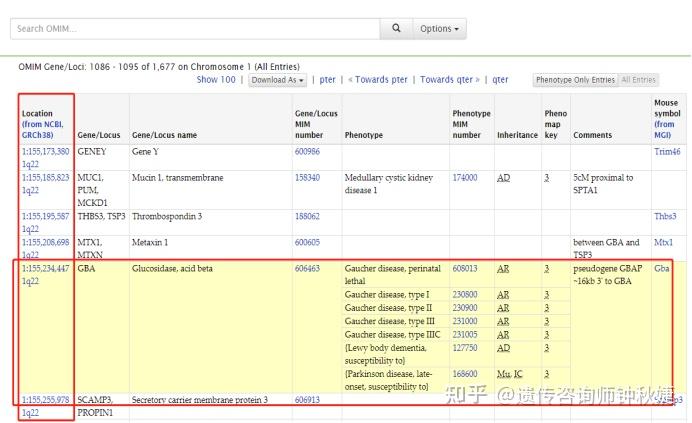692x423 pixels.
Task: Open the Options dropdown
Action: [x=440, y=29]
